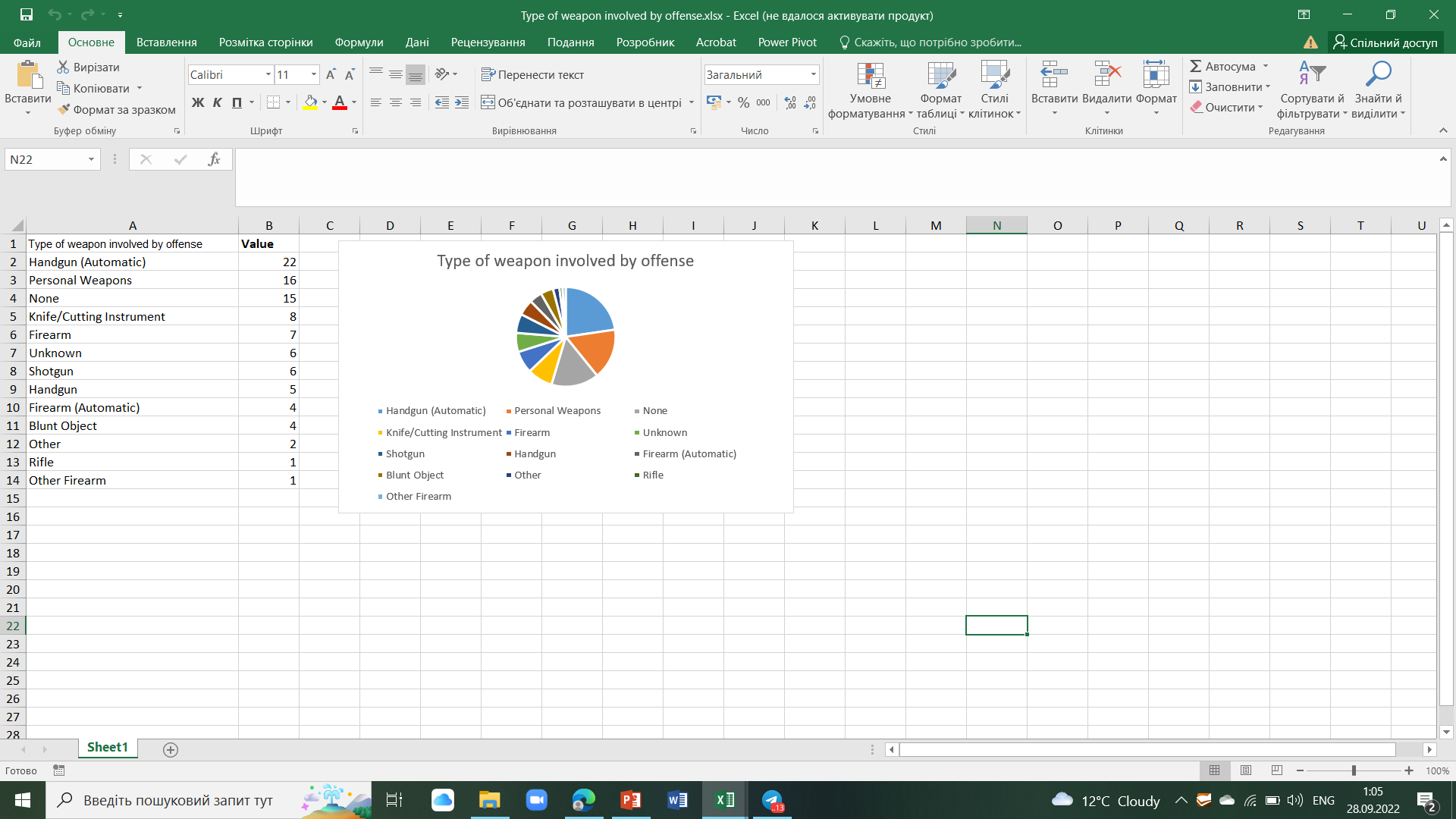Screen dimensions: 1456x819
Task: Open the font name Calibri dropdown
Action: (268, 74)
